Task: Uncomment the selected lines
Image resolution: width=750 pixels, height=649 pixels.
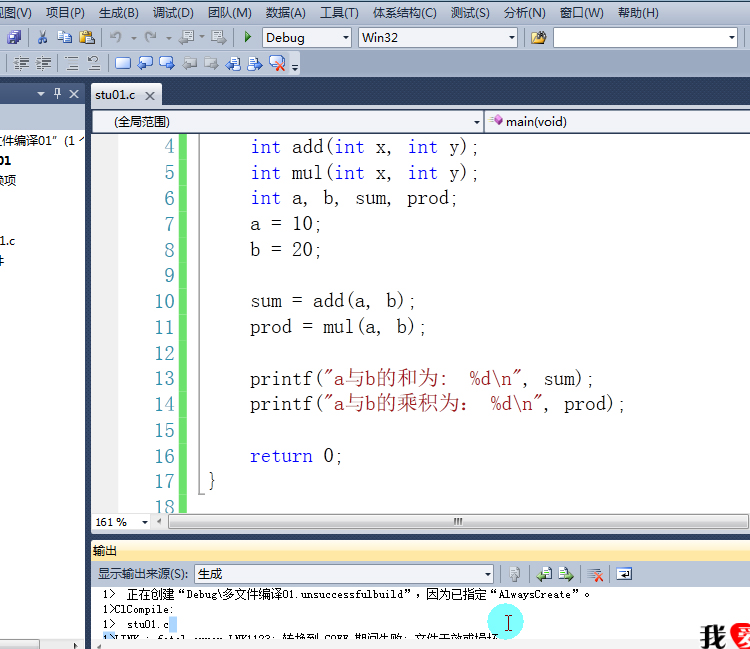Action: (x=94, y=63)
